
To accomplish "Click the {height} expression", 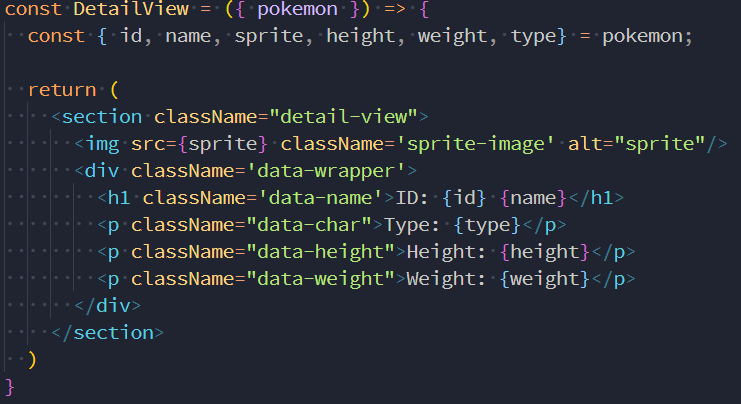I will (544, 252).
